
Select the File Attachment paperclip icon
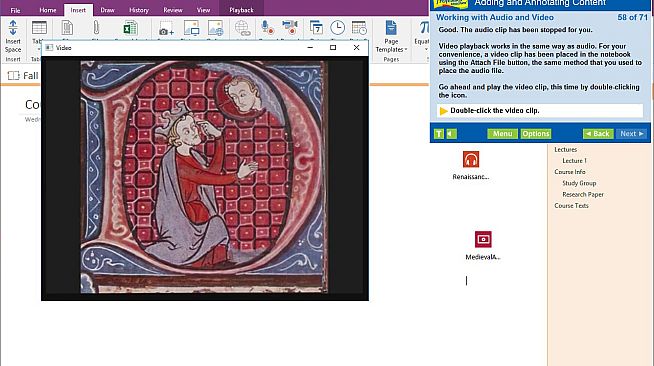point(96,28)
